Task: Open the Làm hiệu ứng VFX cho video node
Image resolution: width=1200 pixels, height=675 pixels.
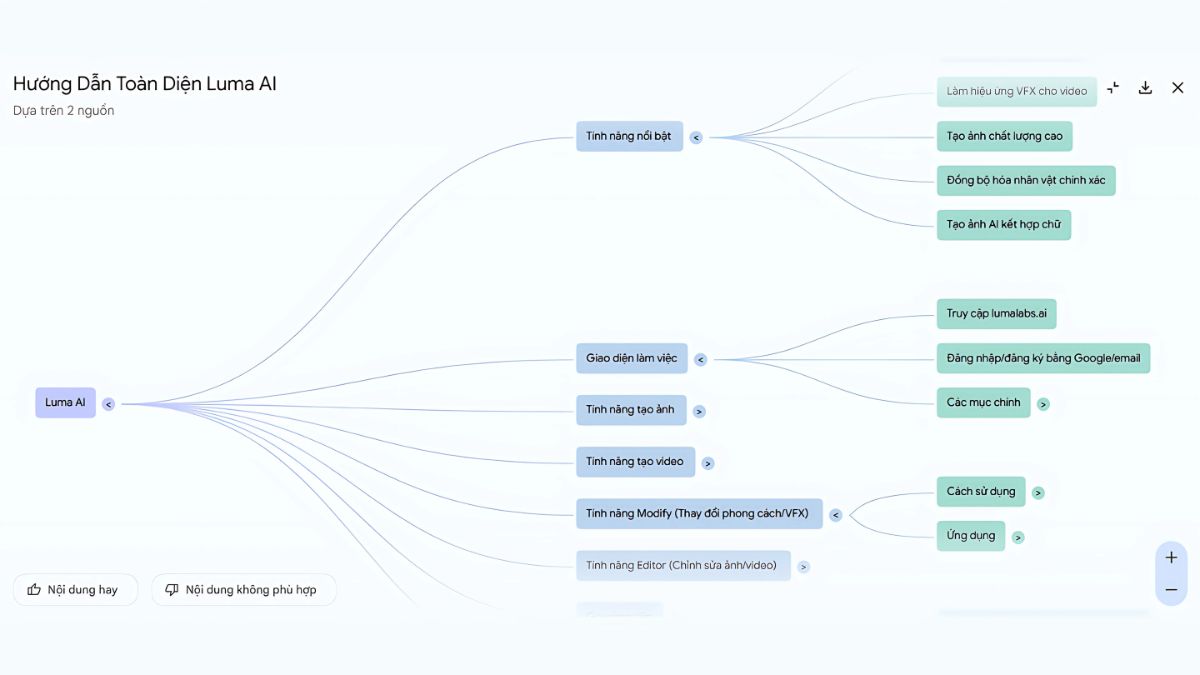Action: coord(1017,92)
